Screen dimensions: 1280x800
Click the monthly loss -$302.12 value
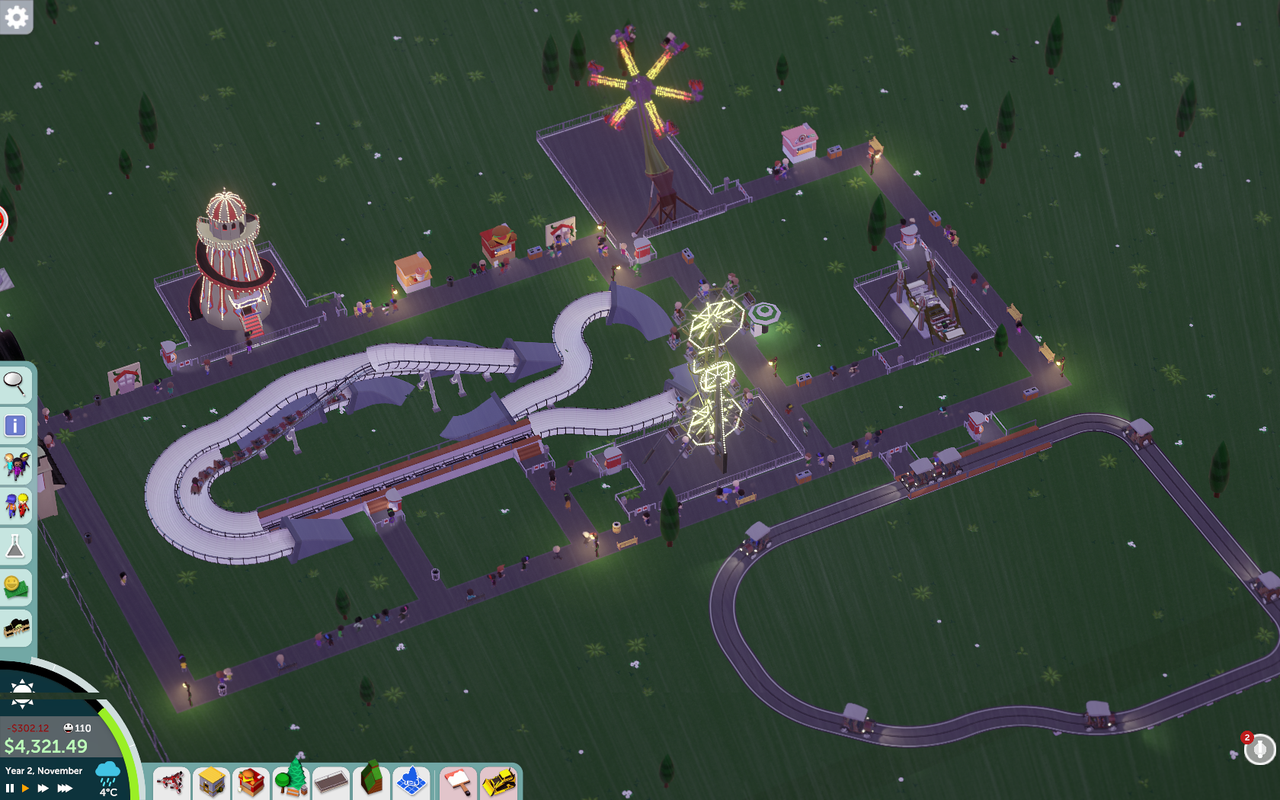pyautogui.click(x=28, y=728)
